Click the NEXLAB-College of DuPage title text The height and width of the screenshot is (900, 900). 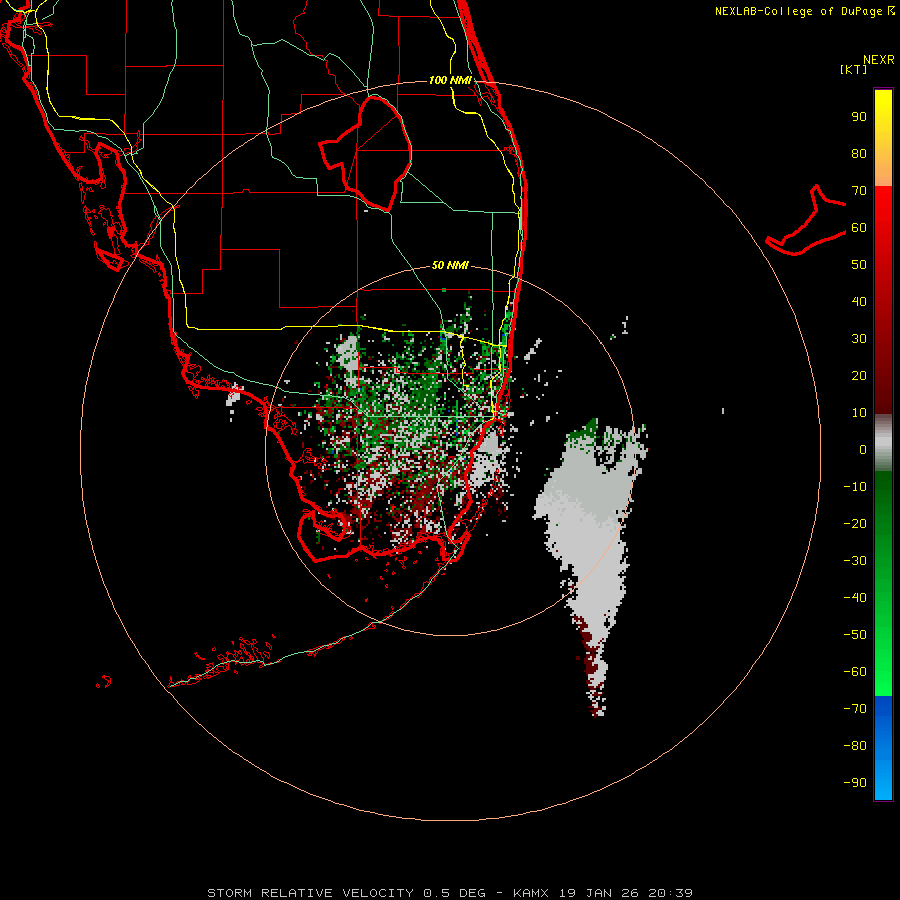[x=799, y=11]
